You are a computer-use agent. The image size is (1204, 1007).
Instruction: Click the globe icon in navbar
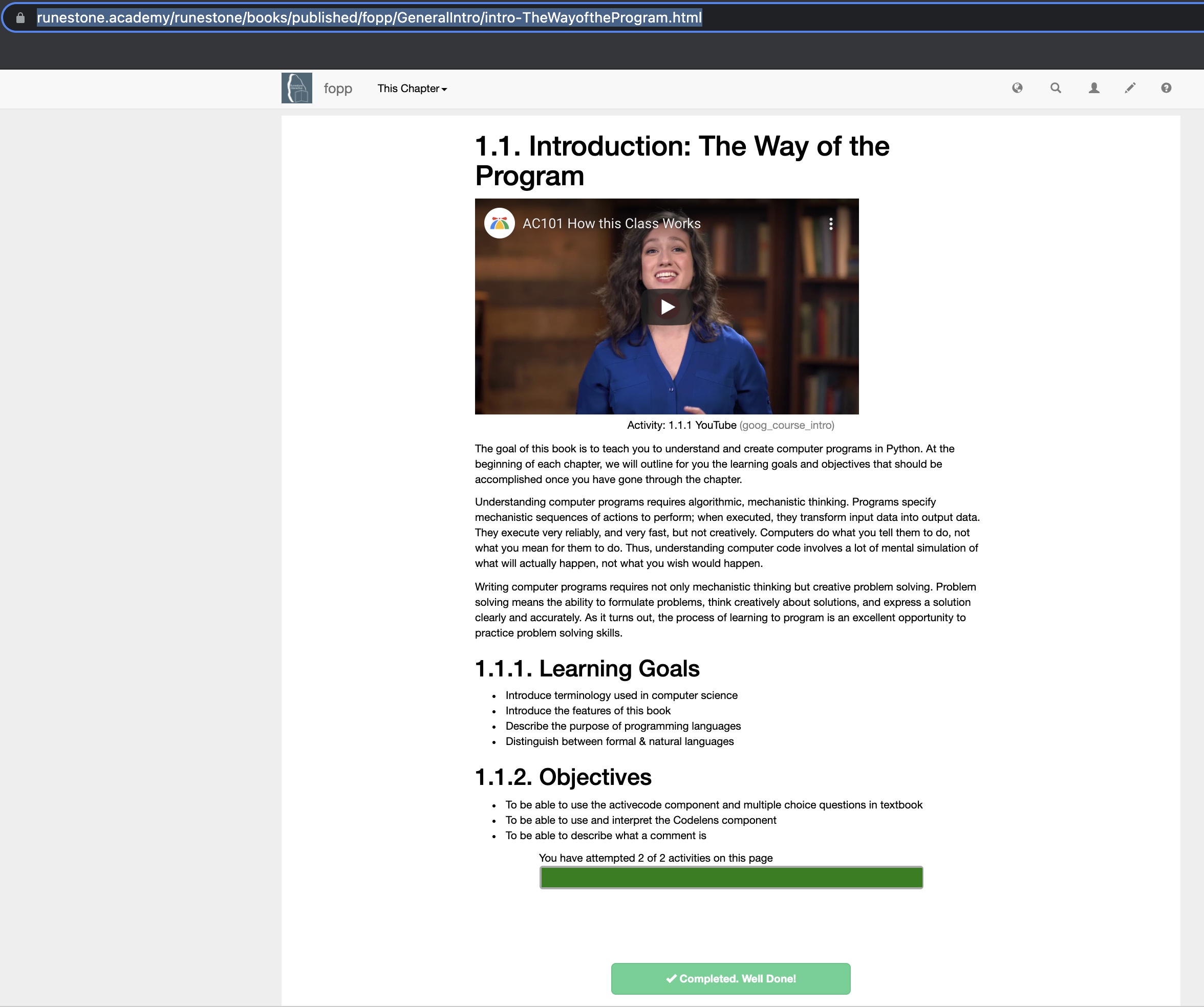pos(1017,88)
